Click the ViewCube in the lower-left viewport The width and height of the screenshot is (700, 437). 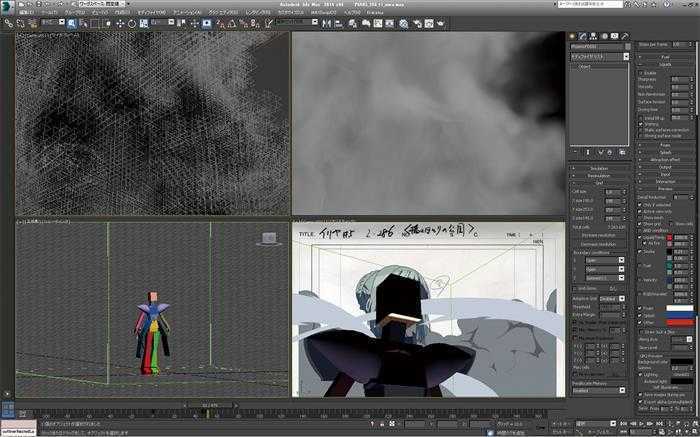point(269,239)
